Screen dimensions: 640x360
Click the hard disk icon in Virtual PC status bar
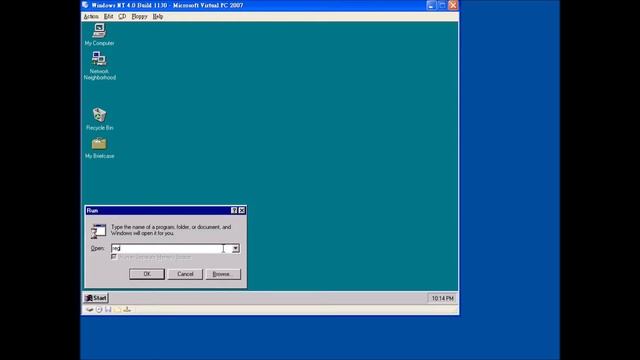click(x=89, y=310)
